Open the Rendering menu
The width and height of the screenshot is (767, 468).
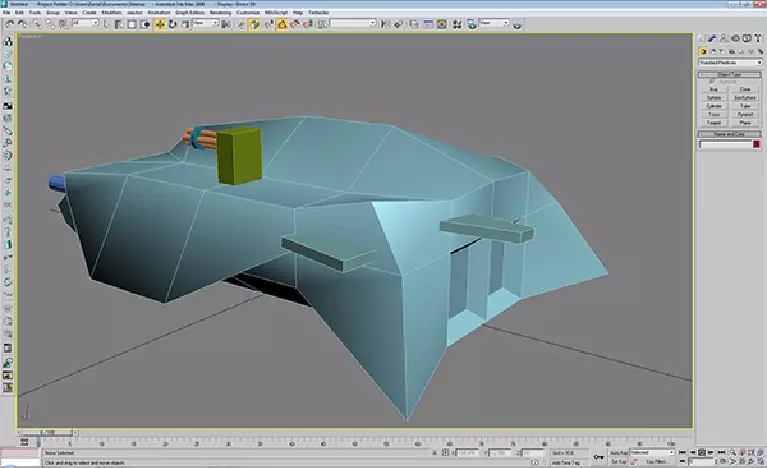(220, 12)
